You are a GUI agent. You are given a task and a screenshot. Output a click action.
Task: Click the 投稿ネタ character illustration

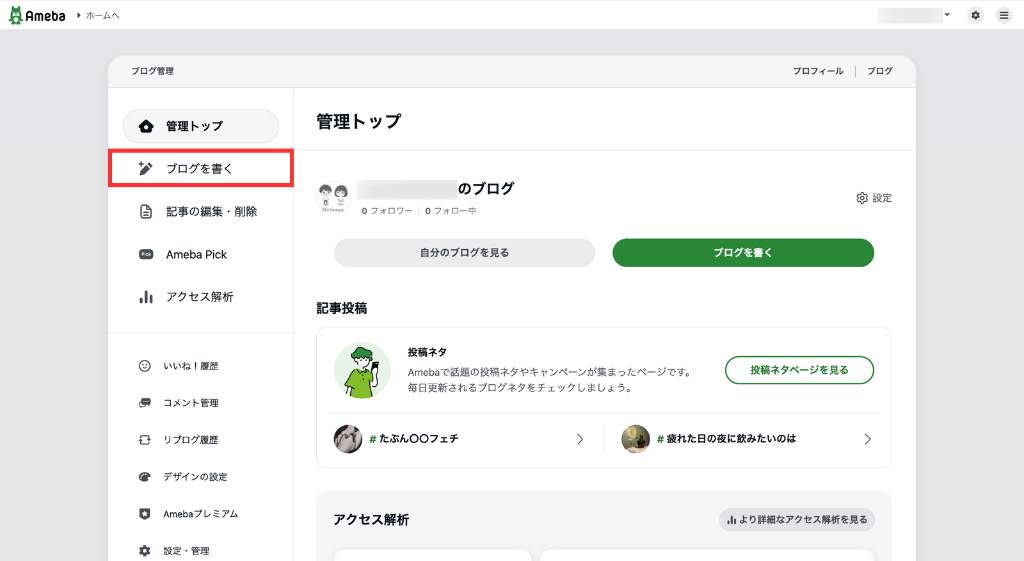pos(362,370)
